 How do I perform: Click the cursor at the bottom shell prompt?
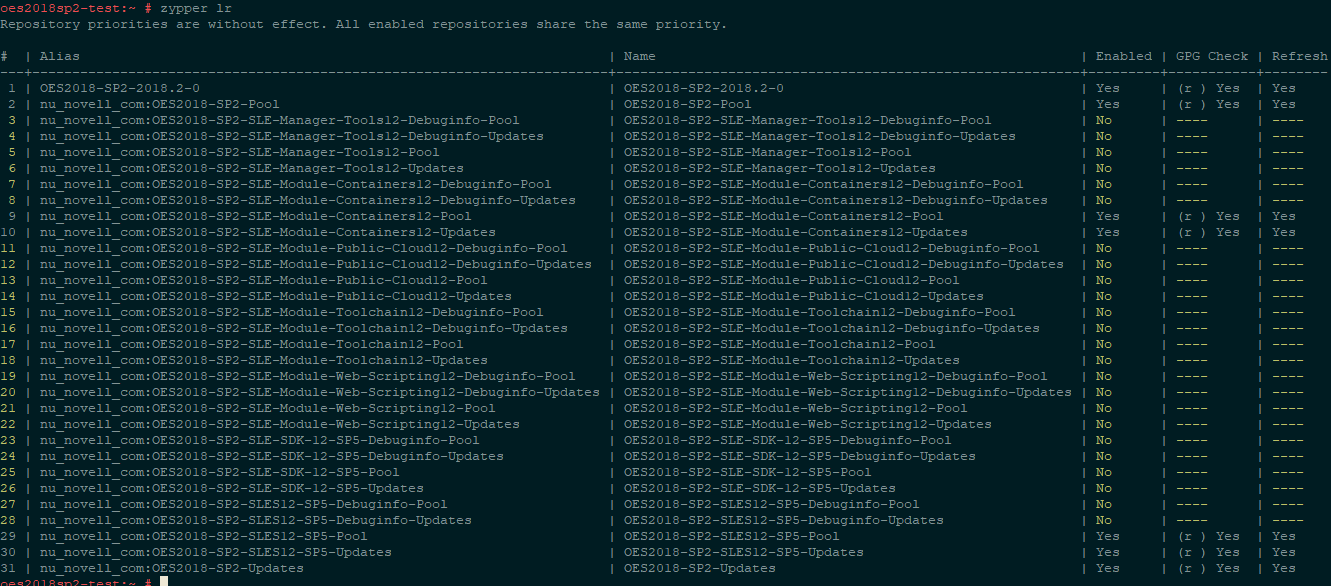click(163, 581)
